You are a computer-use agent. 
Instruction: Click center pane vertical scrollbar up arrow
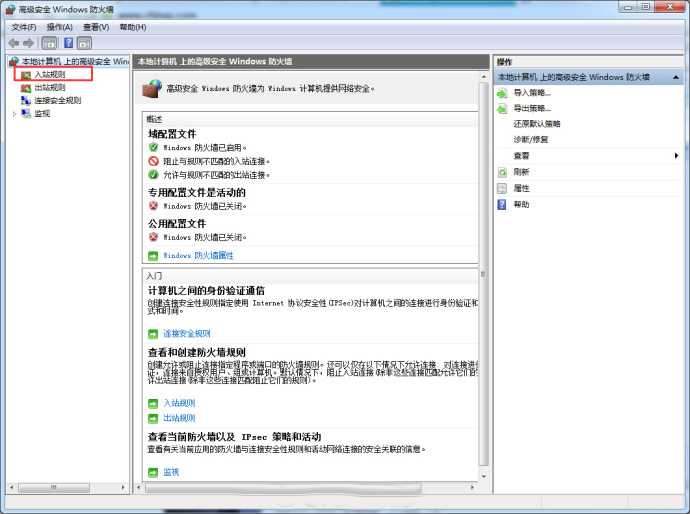[484, 77]
